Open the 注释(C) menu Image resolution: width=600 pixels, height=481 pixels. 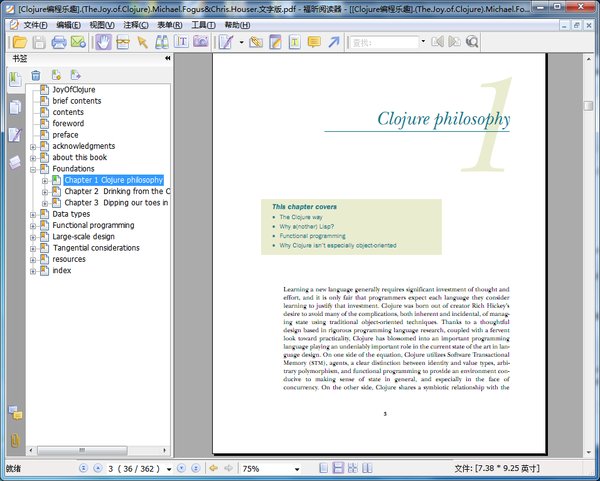point(135,25)
